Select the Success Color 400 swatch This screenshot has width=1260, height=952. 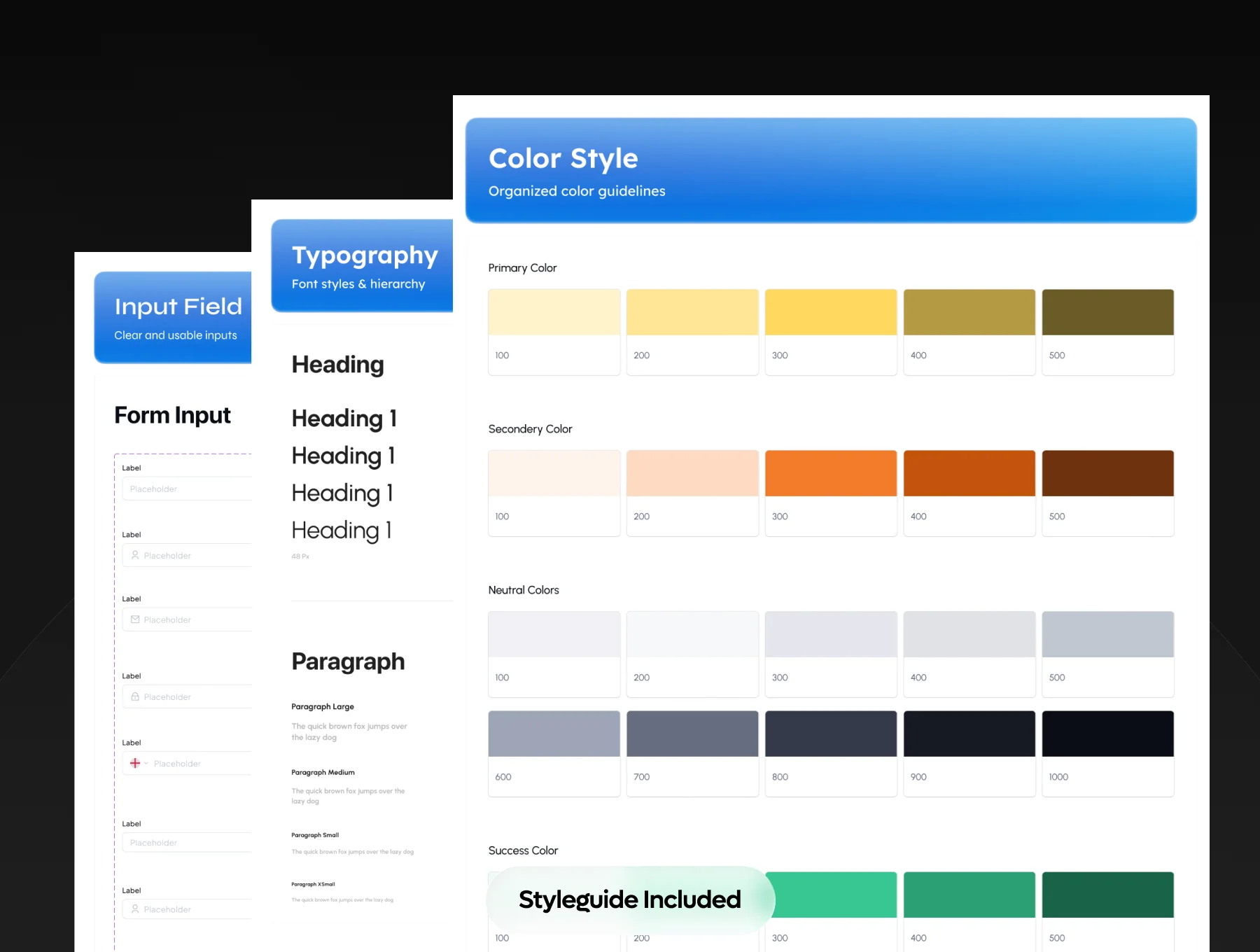pyautogui.click(x=969, y=911)
